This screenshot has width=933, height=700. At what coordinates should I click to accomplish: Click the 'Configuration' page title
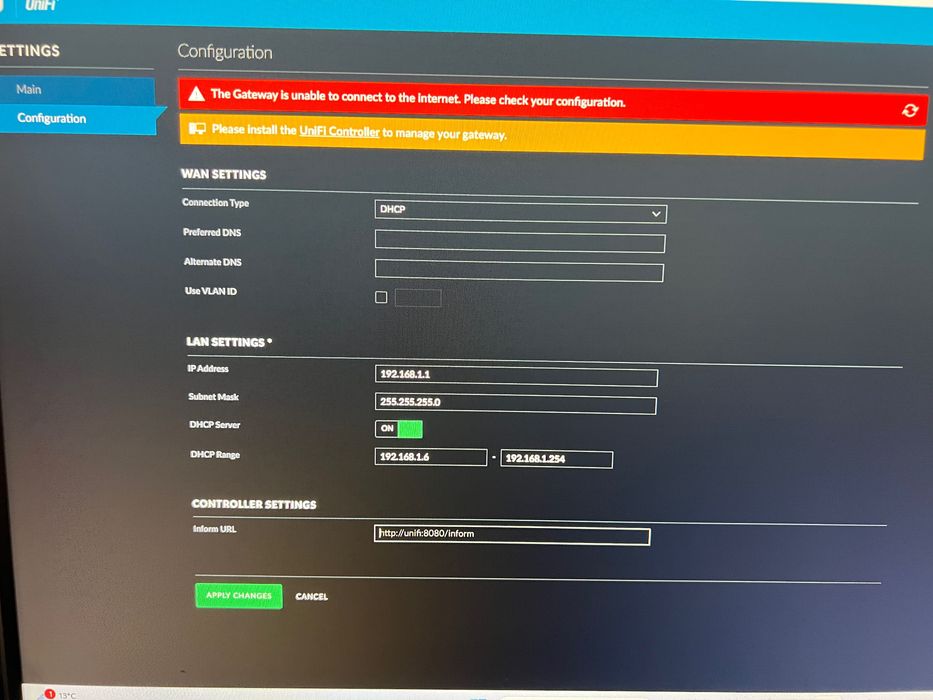point(225,52)
